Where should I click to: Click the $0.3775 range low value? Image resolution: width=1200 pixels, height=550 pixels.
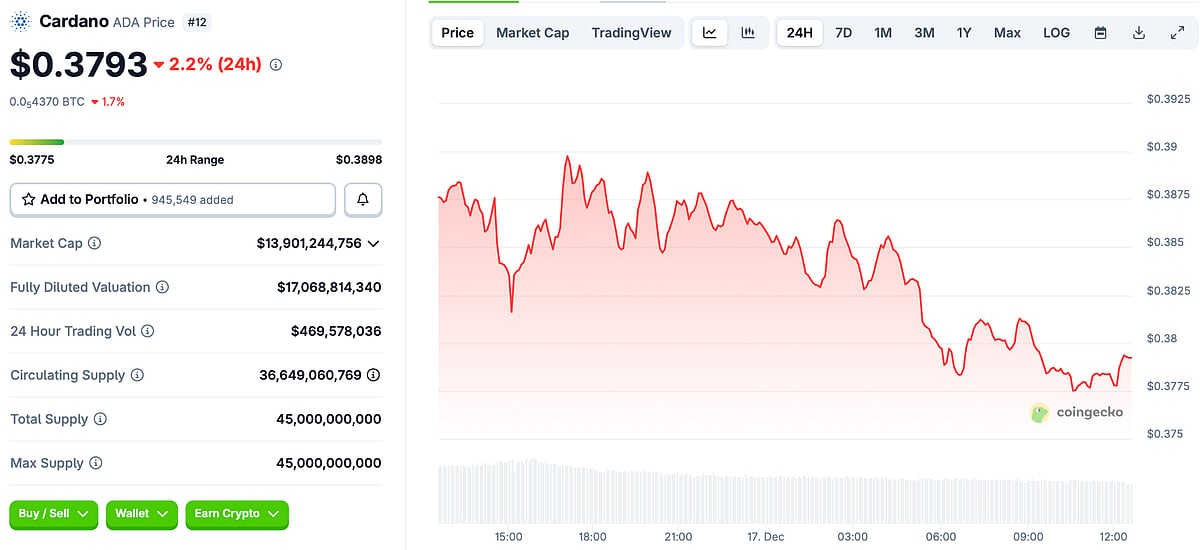click(x=32, y=160)
